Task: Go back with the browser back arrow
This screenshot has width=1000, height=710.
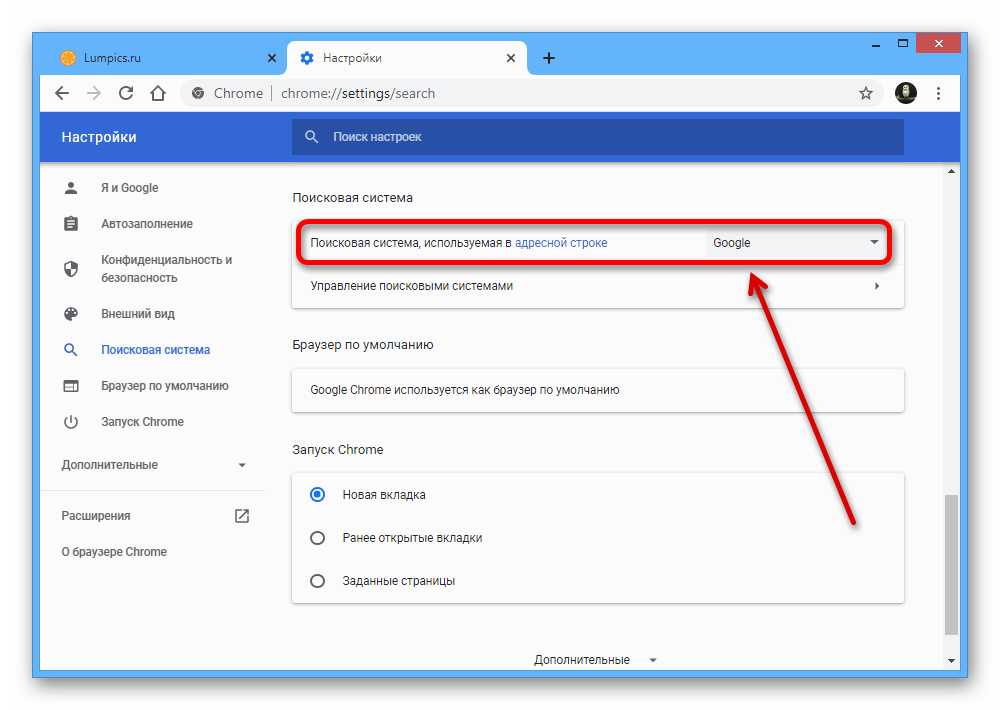Action: 62,93
